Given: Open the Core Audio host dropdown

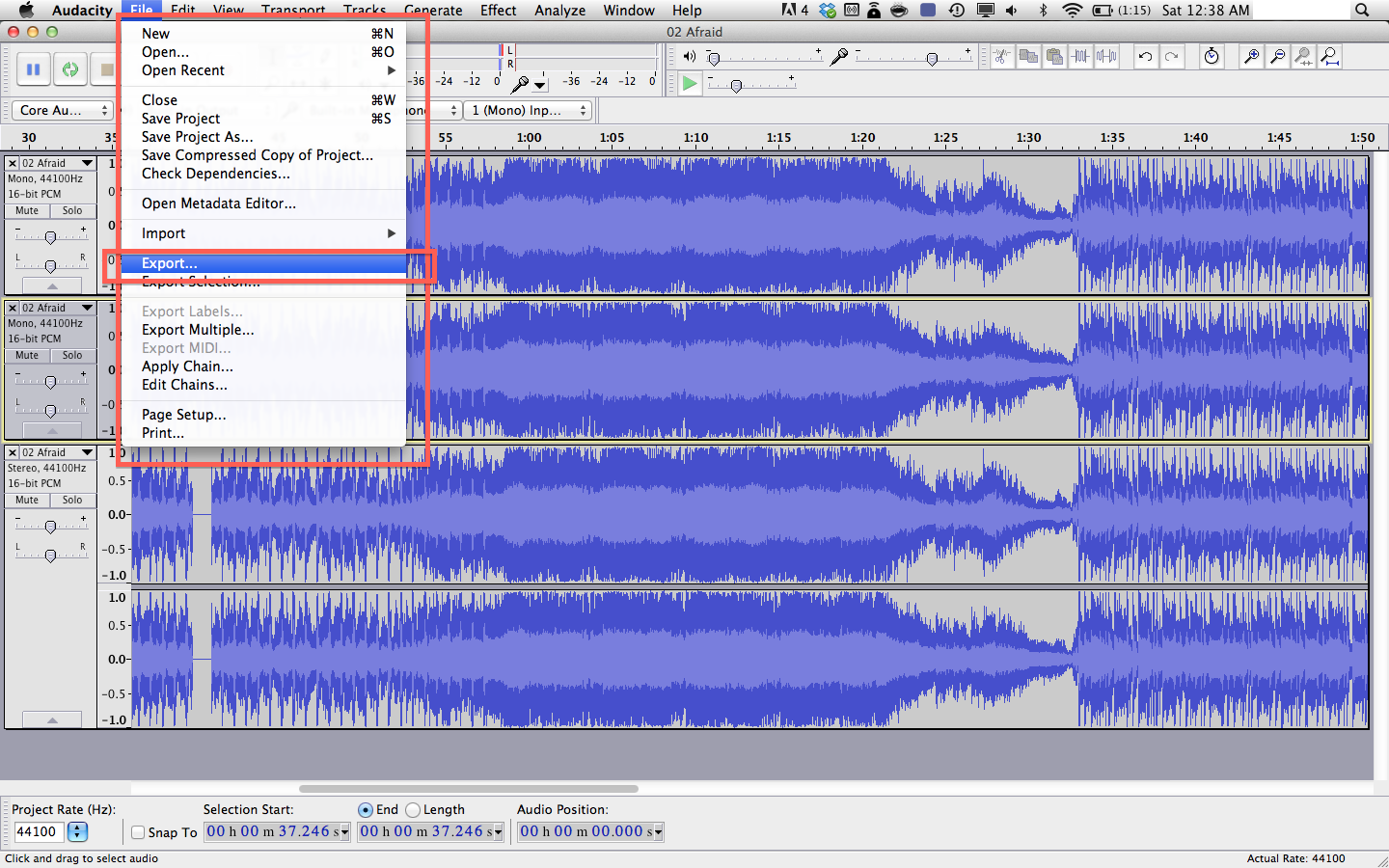Looking at the screenshot, I should pyautogui.click(x=63, y=111).
